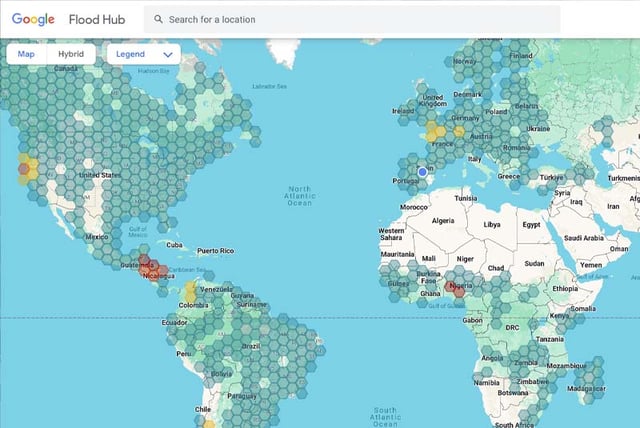640x428 pixels.
Task: Click the Oman map label
Action: 619,248
